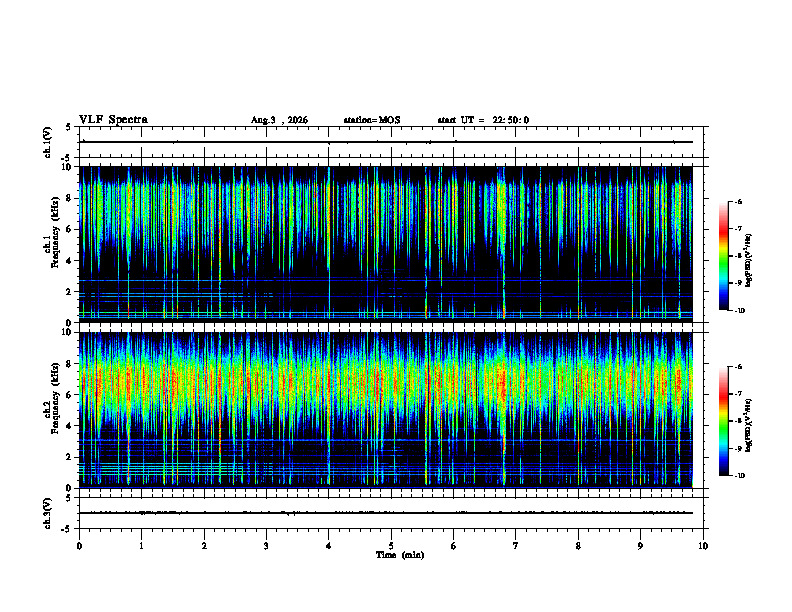Select the ch.1 "Frequency (kHz)" axis label
Viewport: 792px width, 612px height.
(x=55, y=232)
